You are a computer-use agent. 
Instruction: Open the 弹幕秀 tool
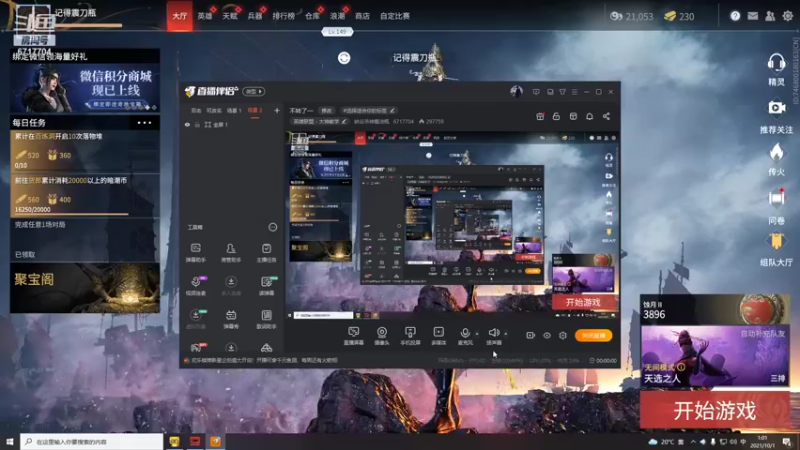[x=231, y=319]
